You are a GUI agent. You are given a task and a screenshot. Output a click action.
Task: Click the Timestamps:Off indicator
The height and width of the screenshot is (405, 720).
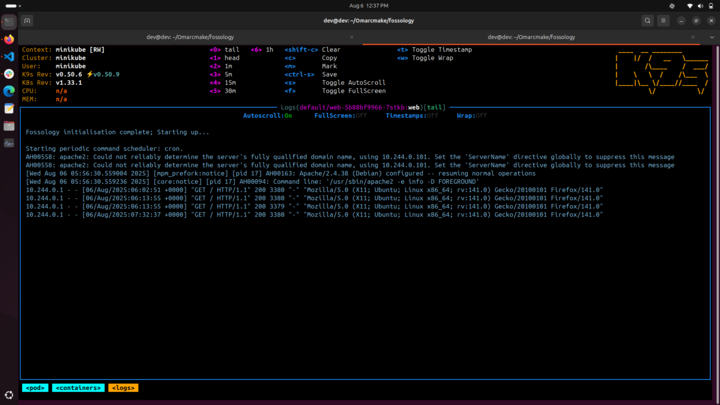[x=411, y=116]
